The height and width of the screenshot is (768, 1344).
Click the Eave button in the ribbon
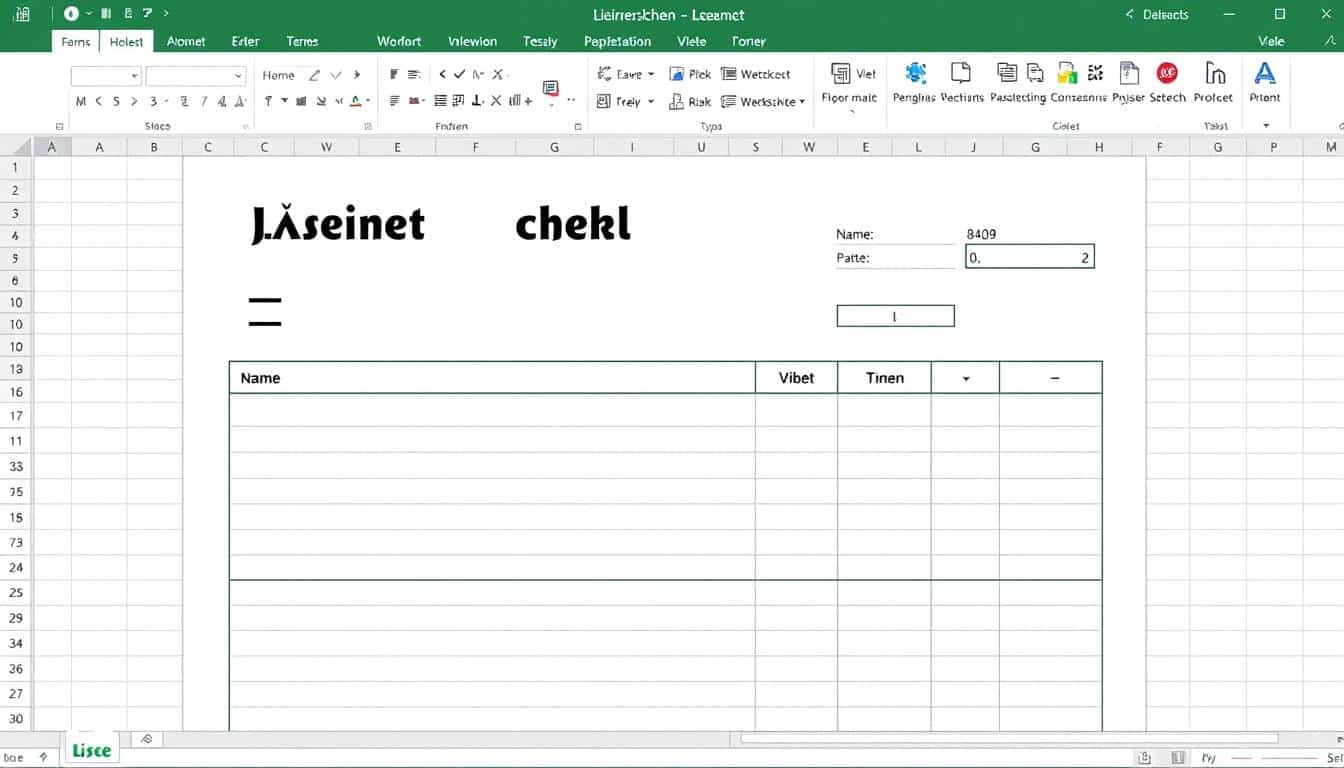628,74
